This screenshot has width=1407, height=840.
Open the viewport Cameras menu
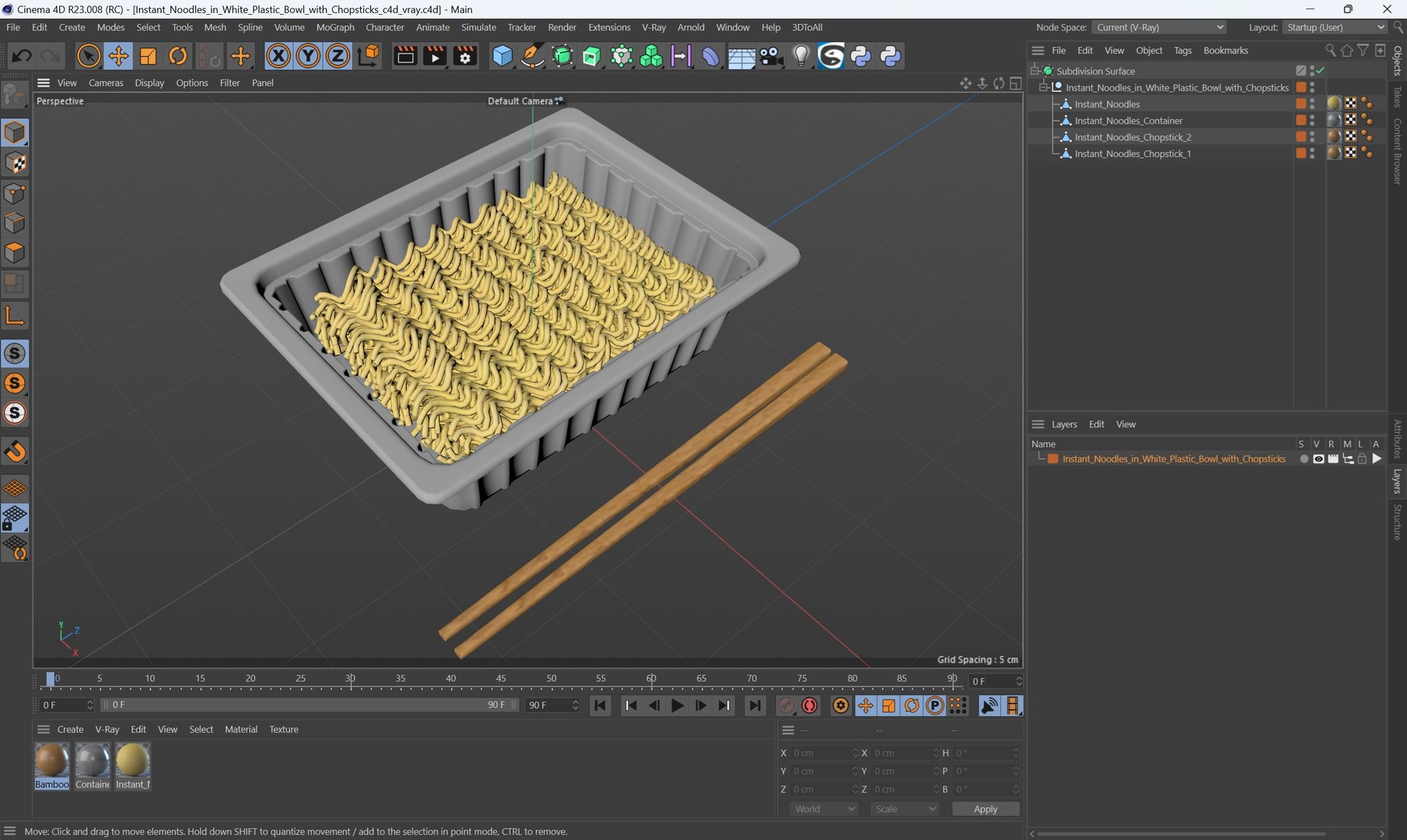[x=106, y=82]
